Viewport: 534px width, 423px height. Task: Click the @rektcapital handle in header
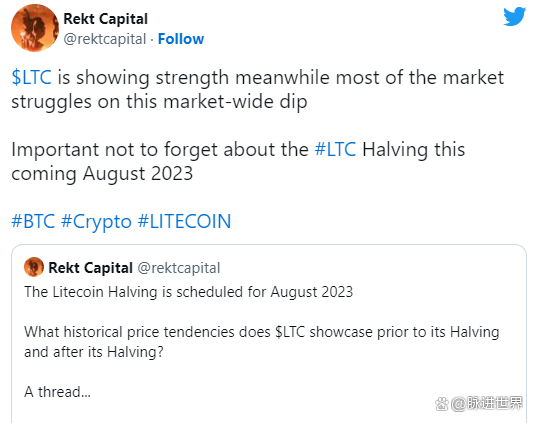tap(105, 39)
